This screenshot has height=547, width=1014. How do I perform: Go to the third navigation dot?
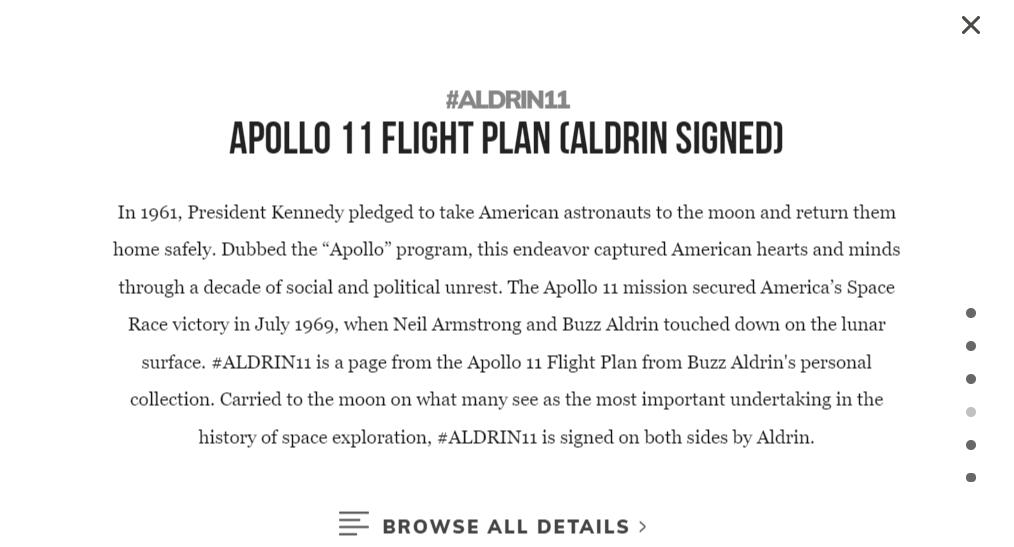(970, 379)
